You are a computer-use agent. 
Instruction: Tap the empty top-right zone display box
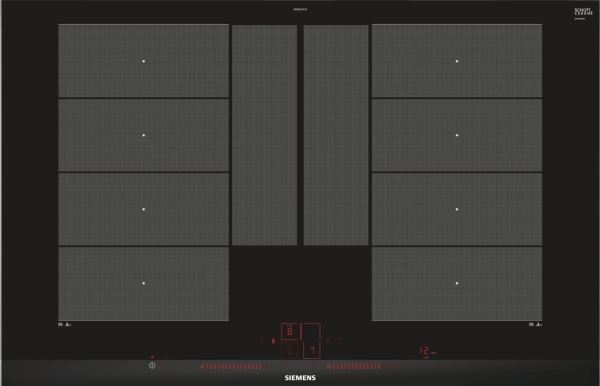click(311, 331)
